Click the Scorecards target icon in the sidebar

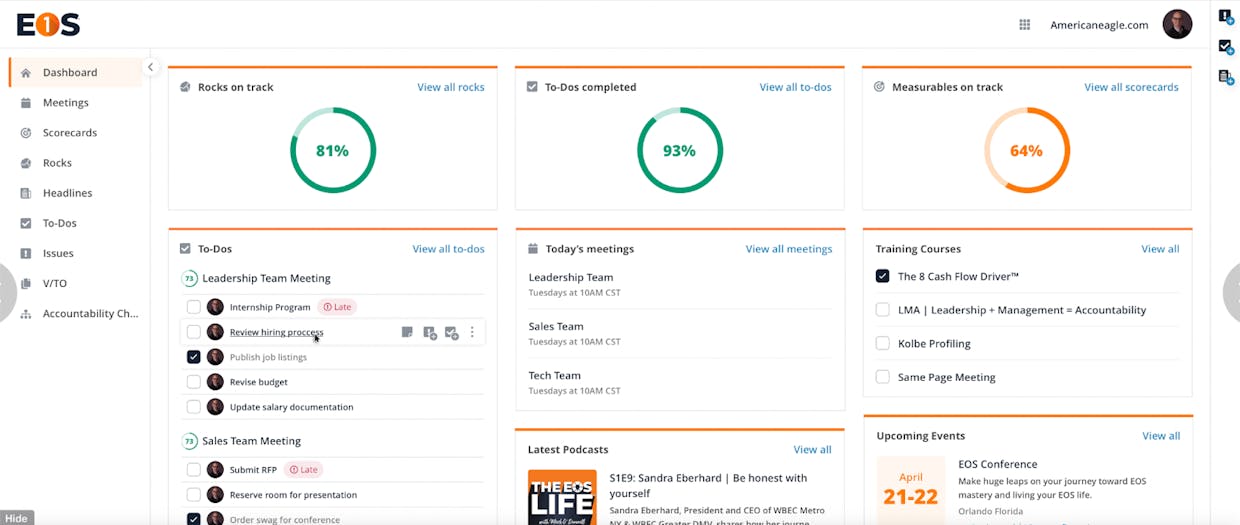tap(26, 133)
